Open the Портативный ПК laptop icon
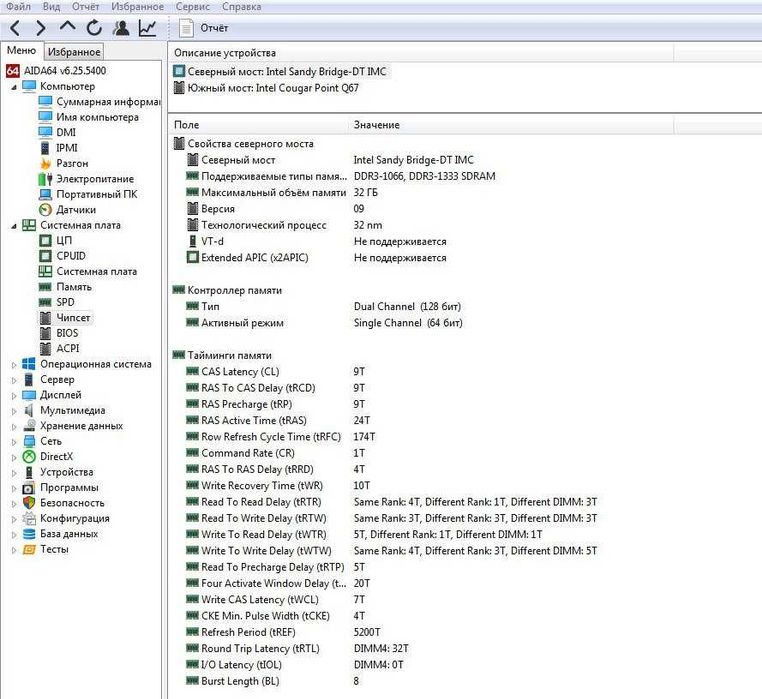The height and width of the screenshot is (699, 762). (45, 194)
